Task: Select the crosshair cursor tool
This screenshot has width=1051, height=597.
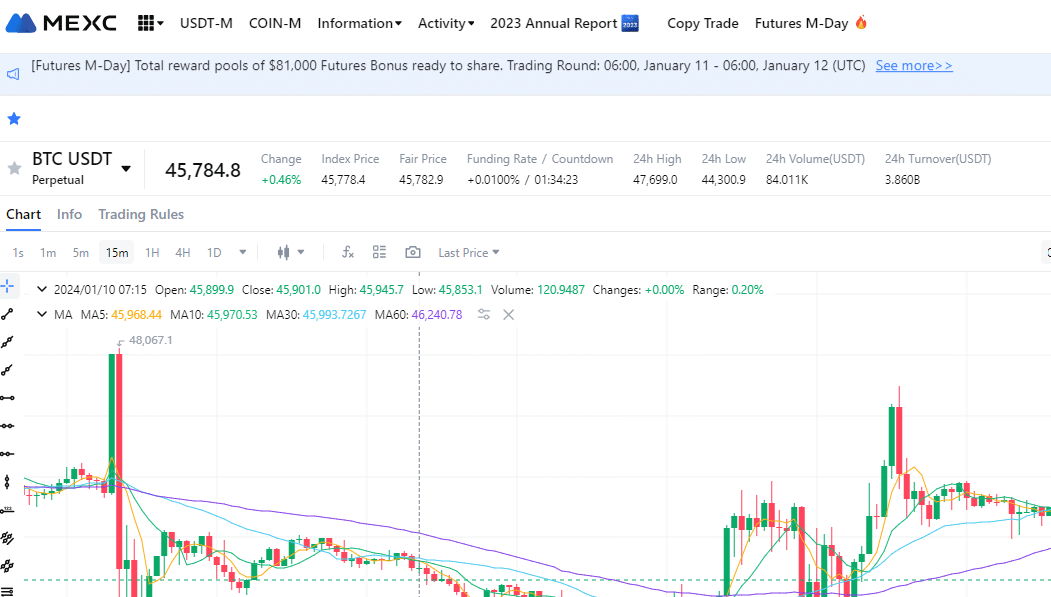Action: [8, 286]
